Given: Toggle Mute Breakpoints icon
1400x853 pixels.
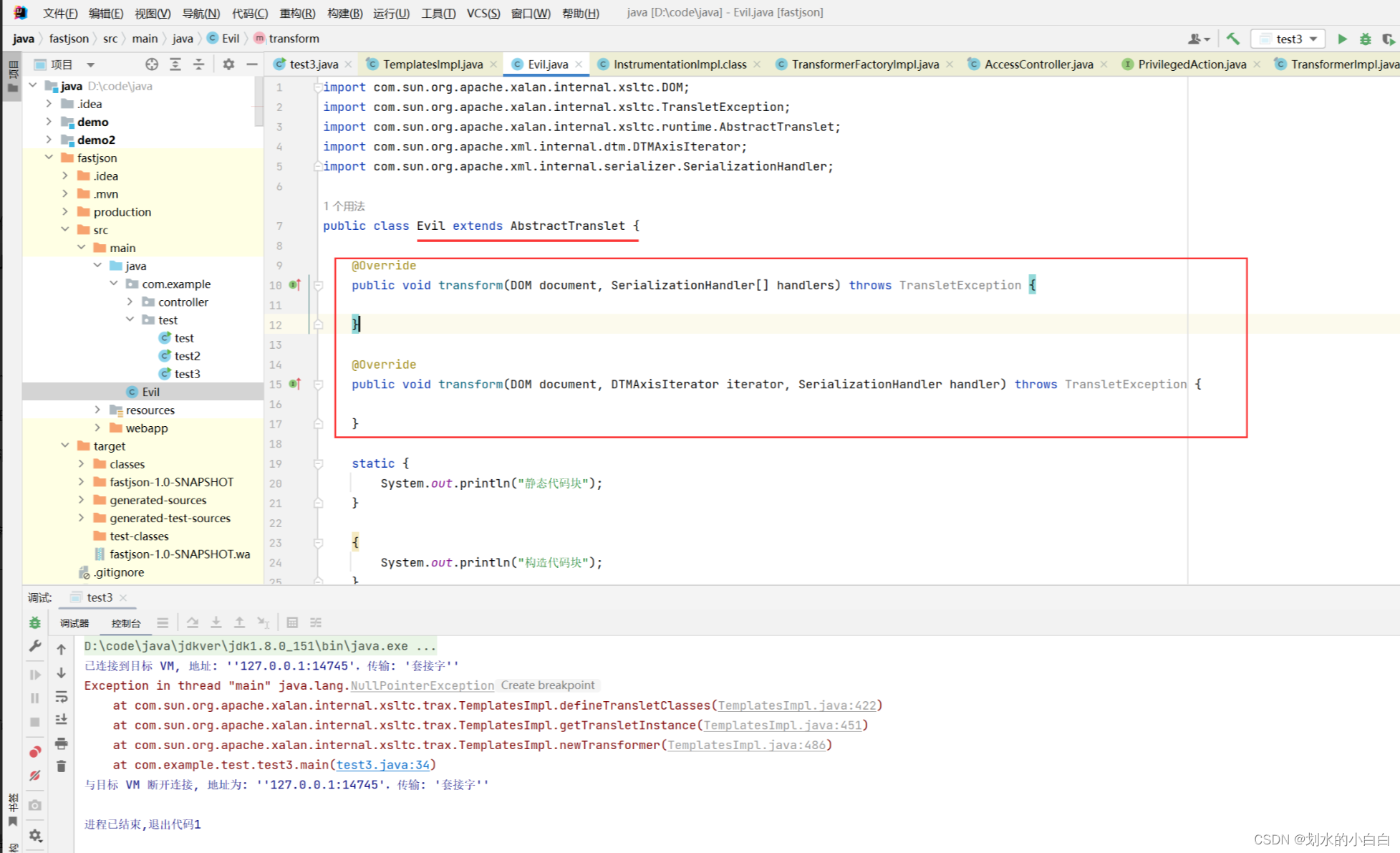Looking at the screenshot, I should (x=34, y=776).
